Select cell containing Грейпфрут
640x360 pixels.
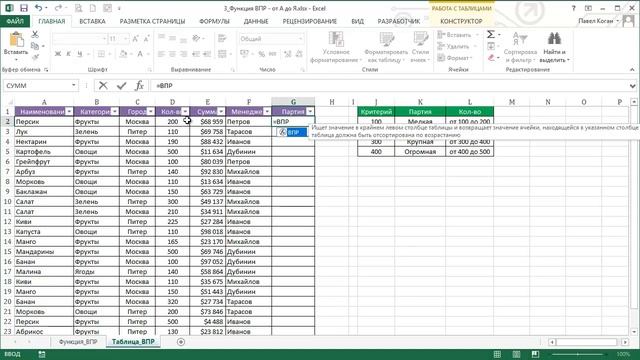tap(44, 162)
